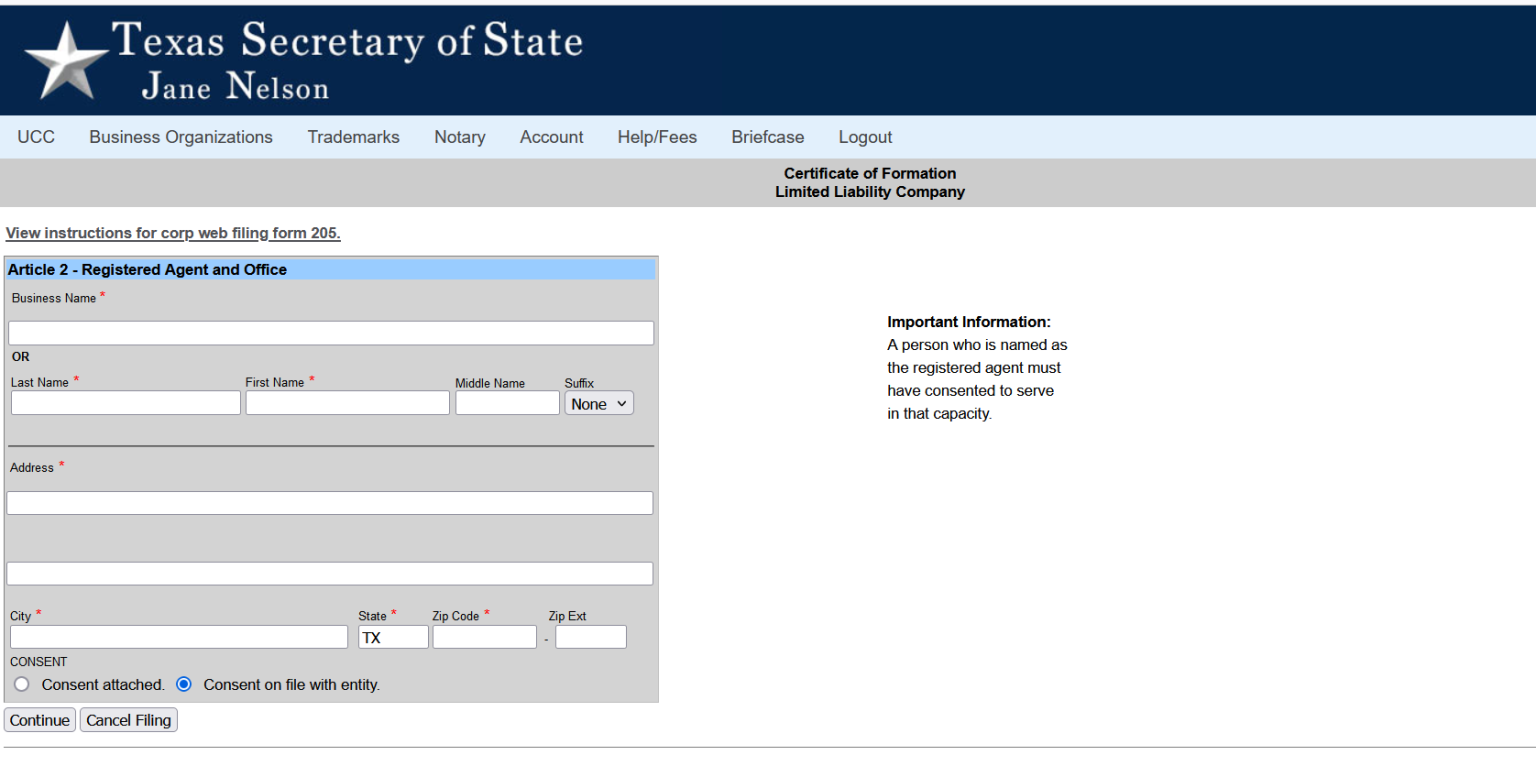Open instructions for corp web filing form 205
The width and height of the screenshot is (1536, 766).
[173, 233]
